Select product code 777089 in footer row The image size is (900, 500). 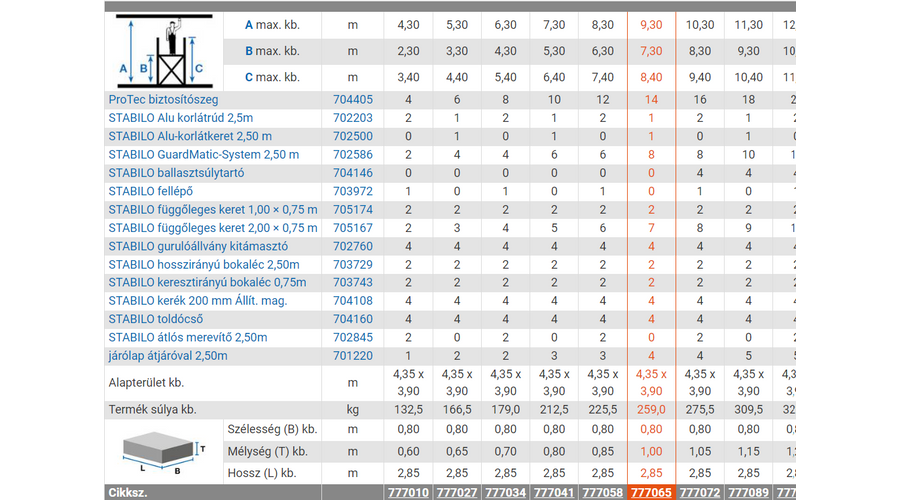[x=749, y=492]
